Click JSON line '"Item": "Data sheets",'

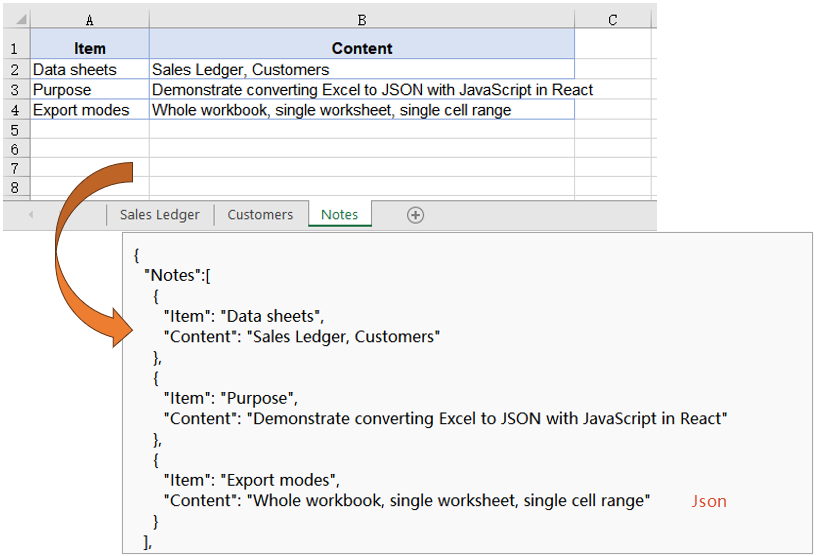(x=244, y=316)
